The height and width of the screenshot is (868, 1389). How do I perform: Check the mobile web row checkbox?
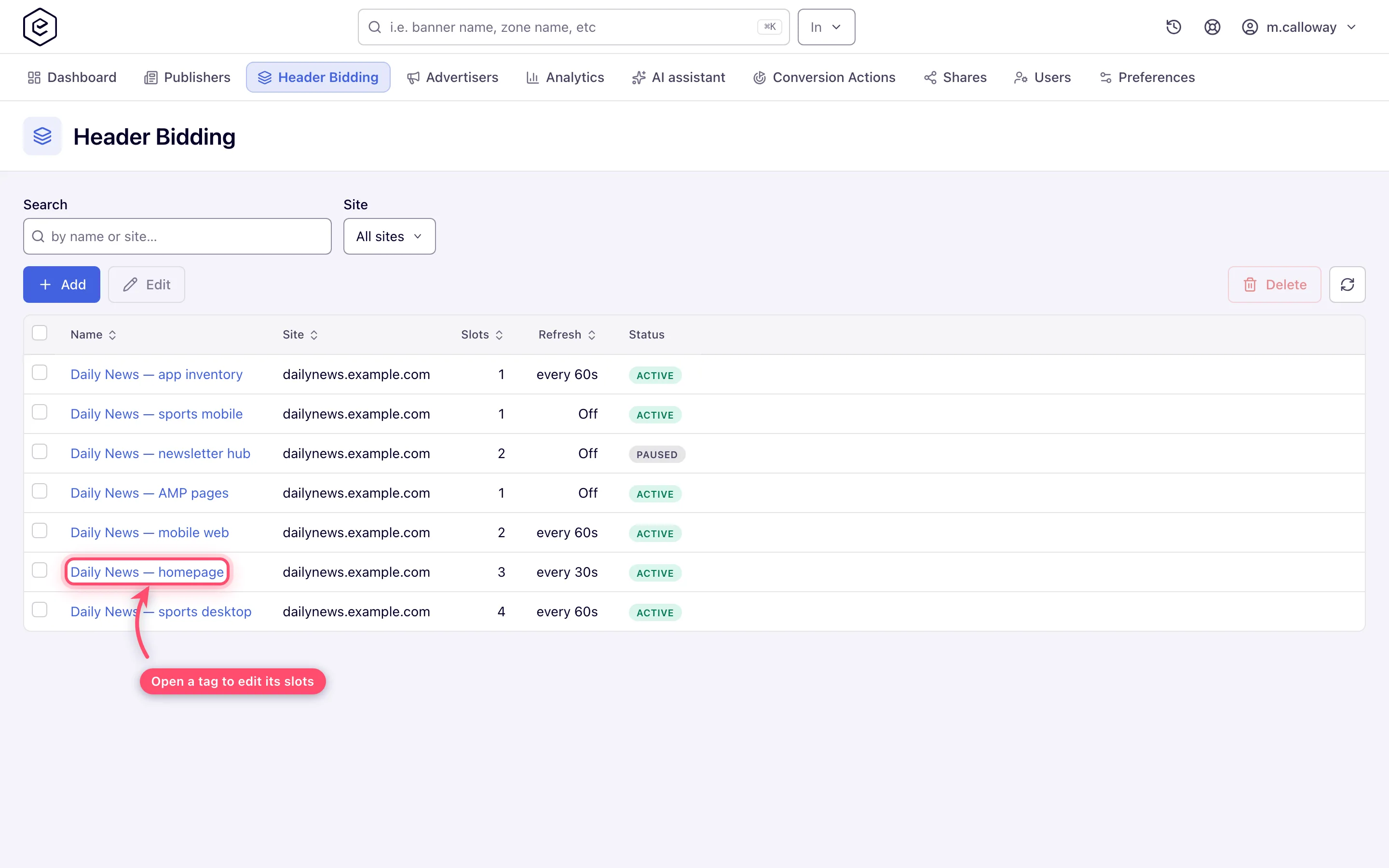40,531
